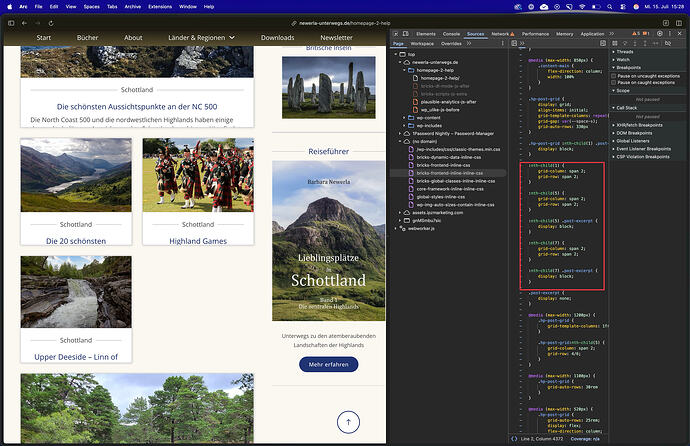690x446 pixels.
Task: Switch to the Console tab
Action: tap(451, 34)
